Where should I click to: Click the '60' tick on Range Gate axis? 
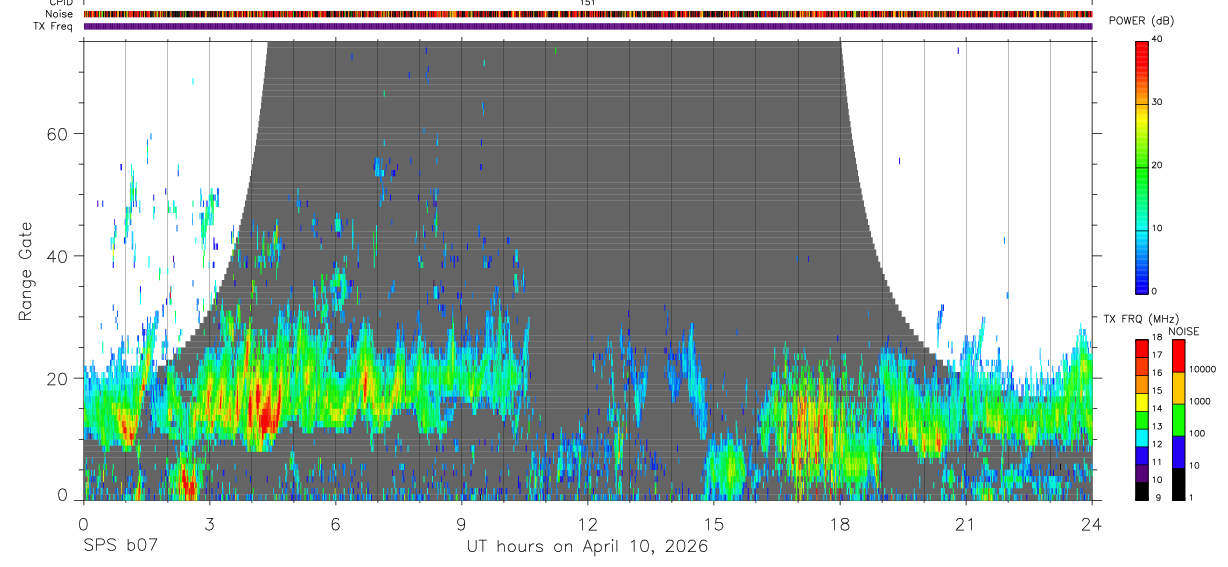[58, 134]
